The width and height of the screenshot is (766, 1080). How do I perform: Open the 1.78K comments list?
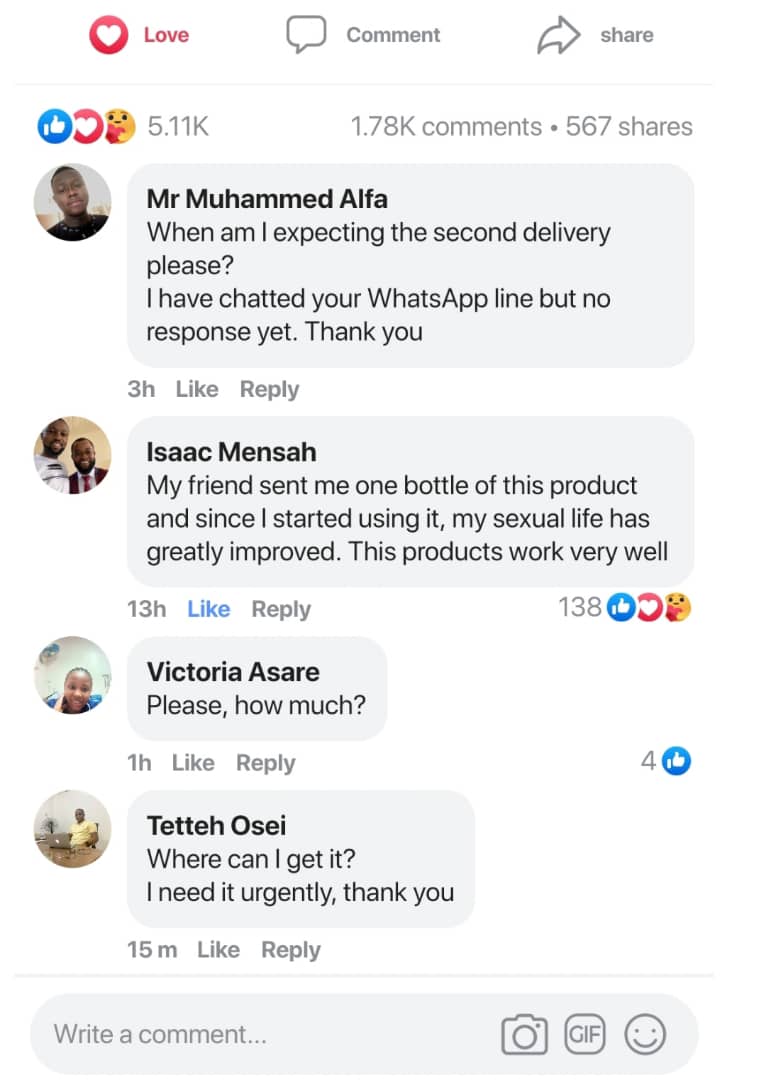(x=445, y=127)
